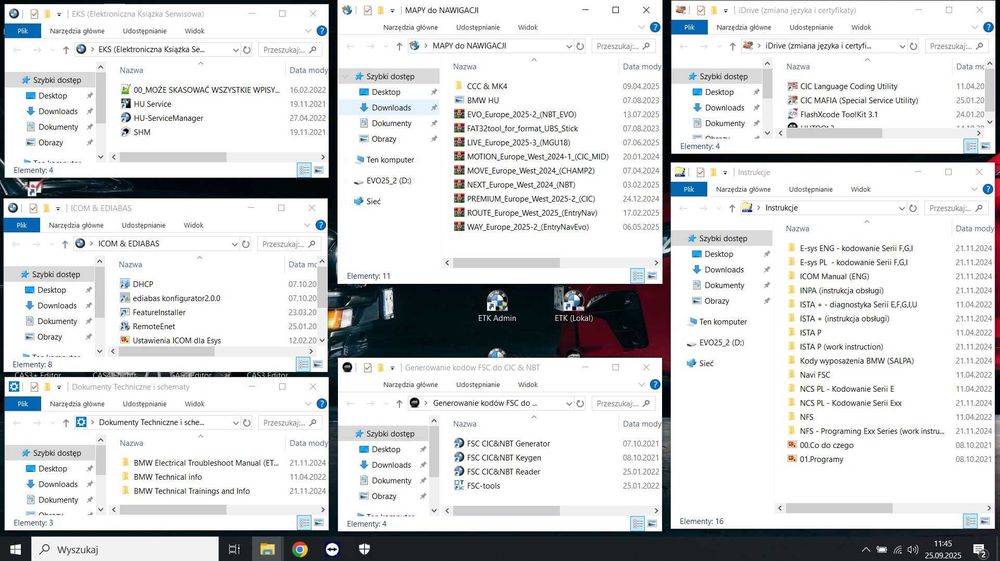
Task: Open Widok tab in iDrive window
Action: (x=861, y=27)
